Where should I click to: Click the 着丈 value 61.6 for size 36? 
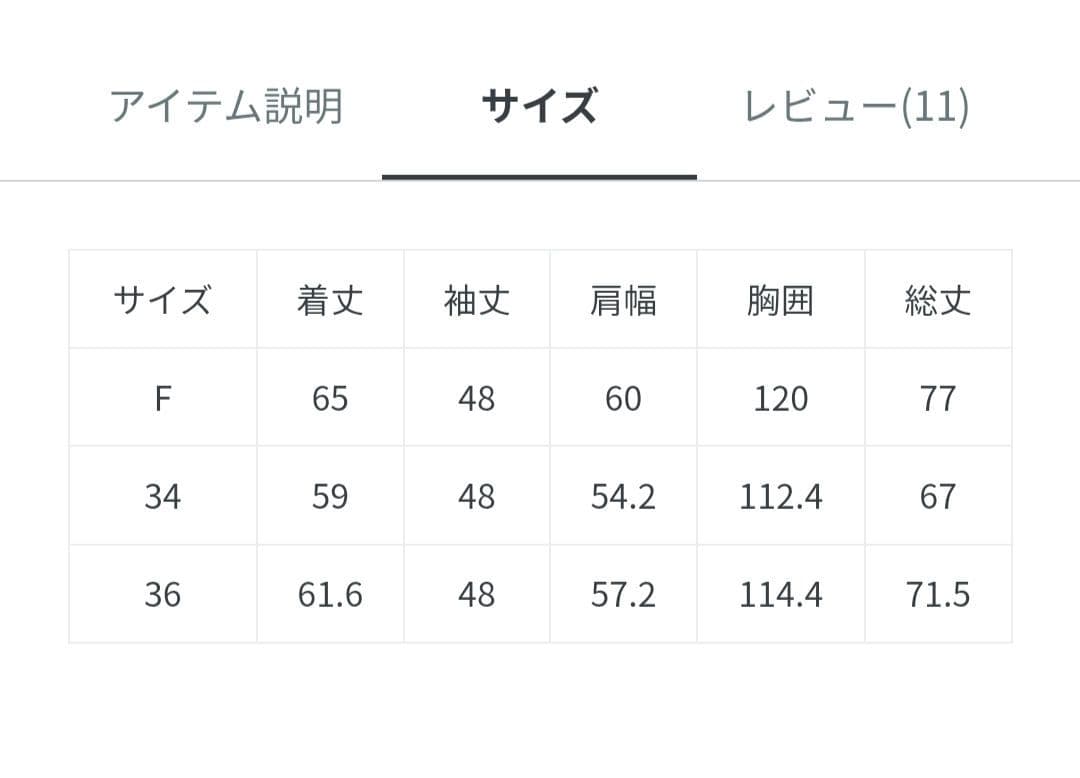pos(330,594)
